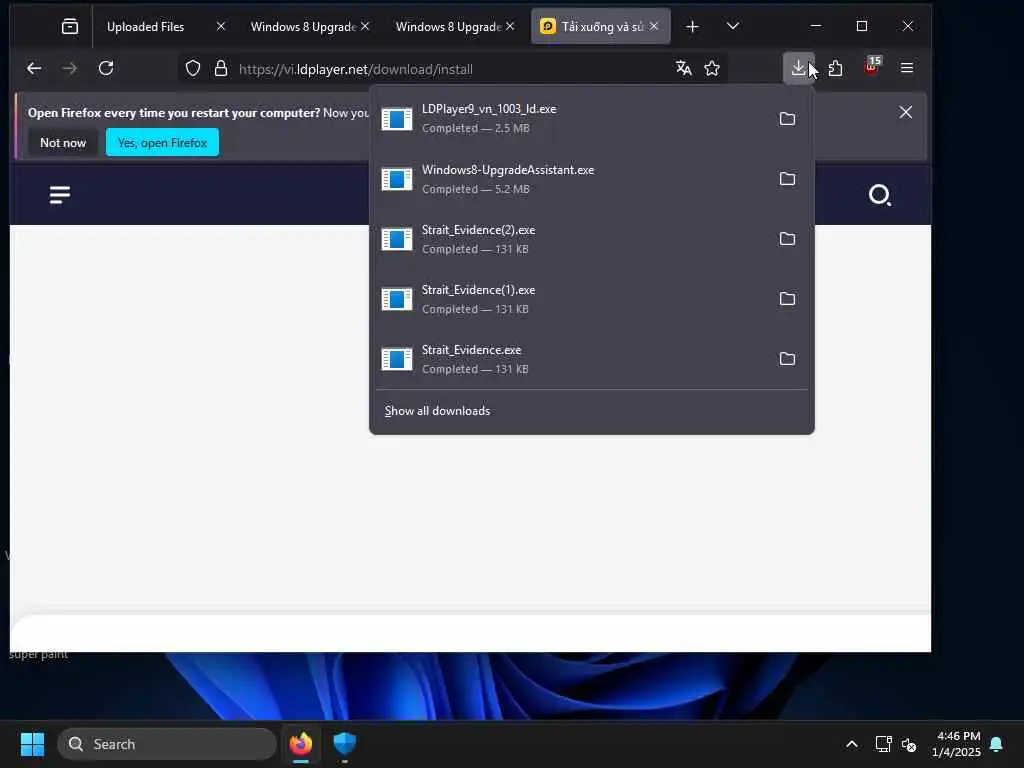Open the Windows Start menu

coord(32,744)
